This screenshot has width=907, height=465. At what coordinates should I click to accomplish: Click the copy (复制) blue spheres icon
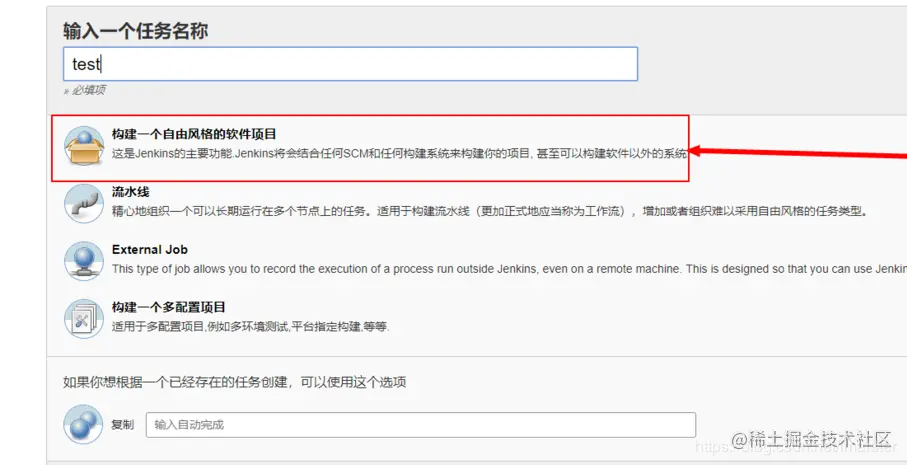(x=84, y=424)
